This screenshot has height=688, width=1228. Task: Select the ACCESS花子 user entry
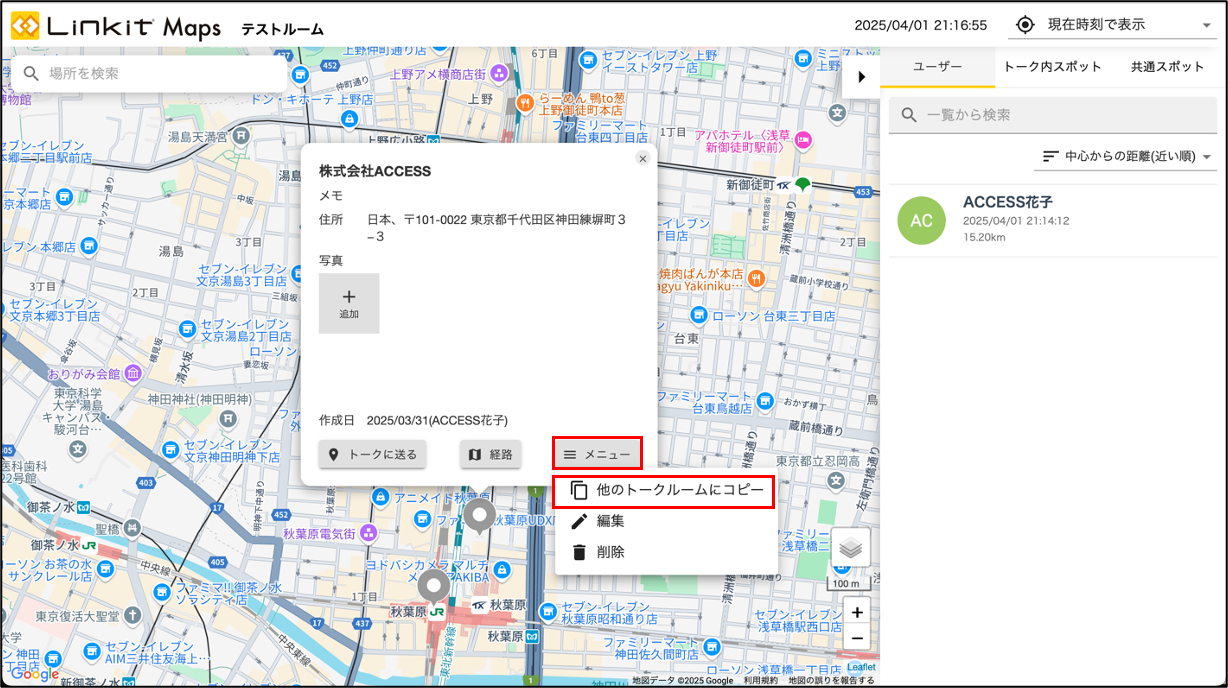[1053, 220]
